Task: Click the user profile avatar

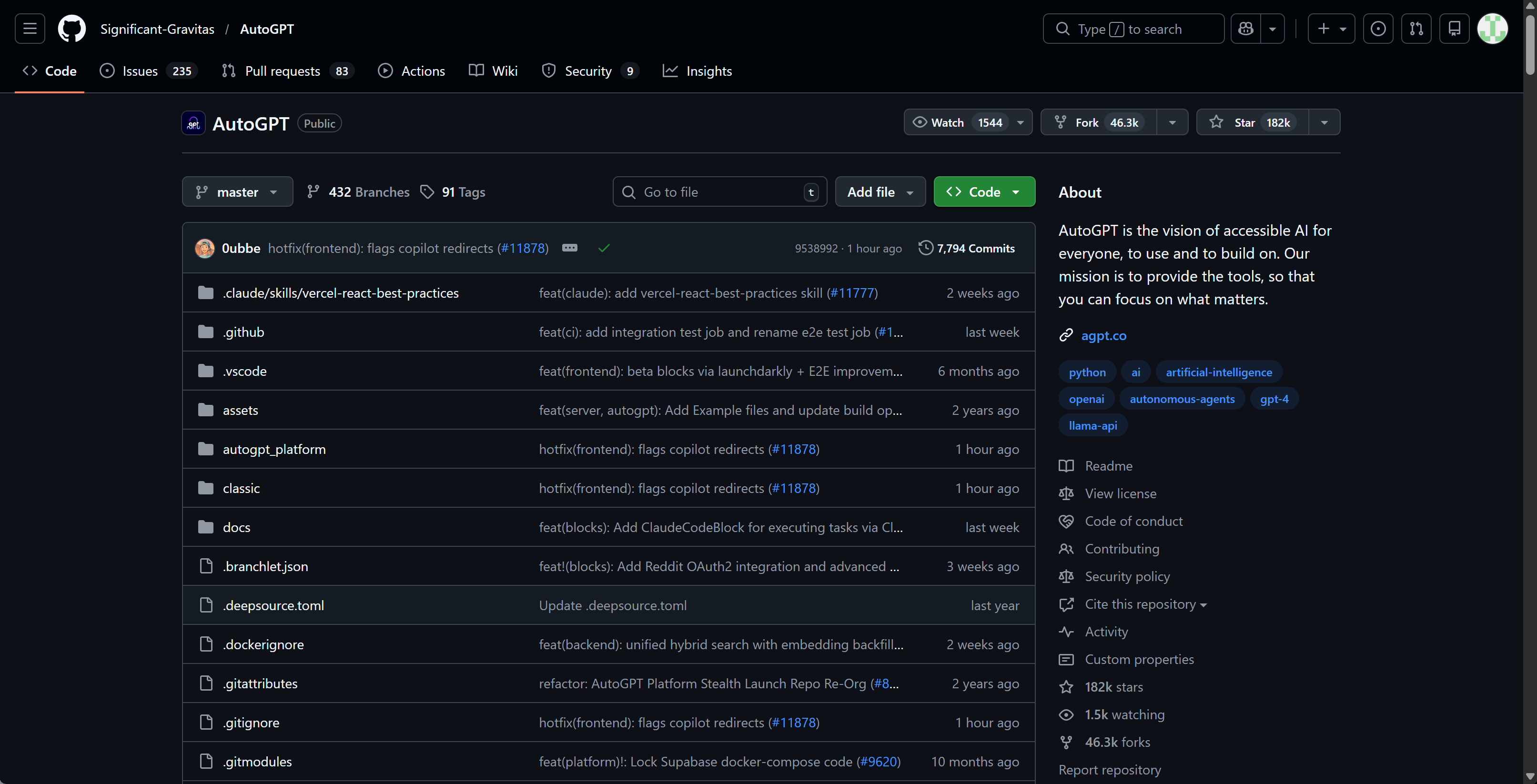Action: (x=1492, y=29)
